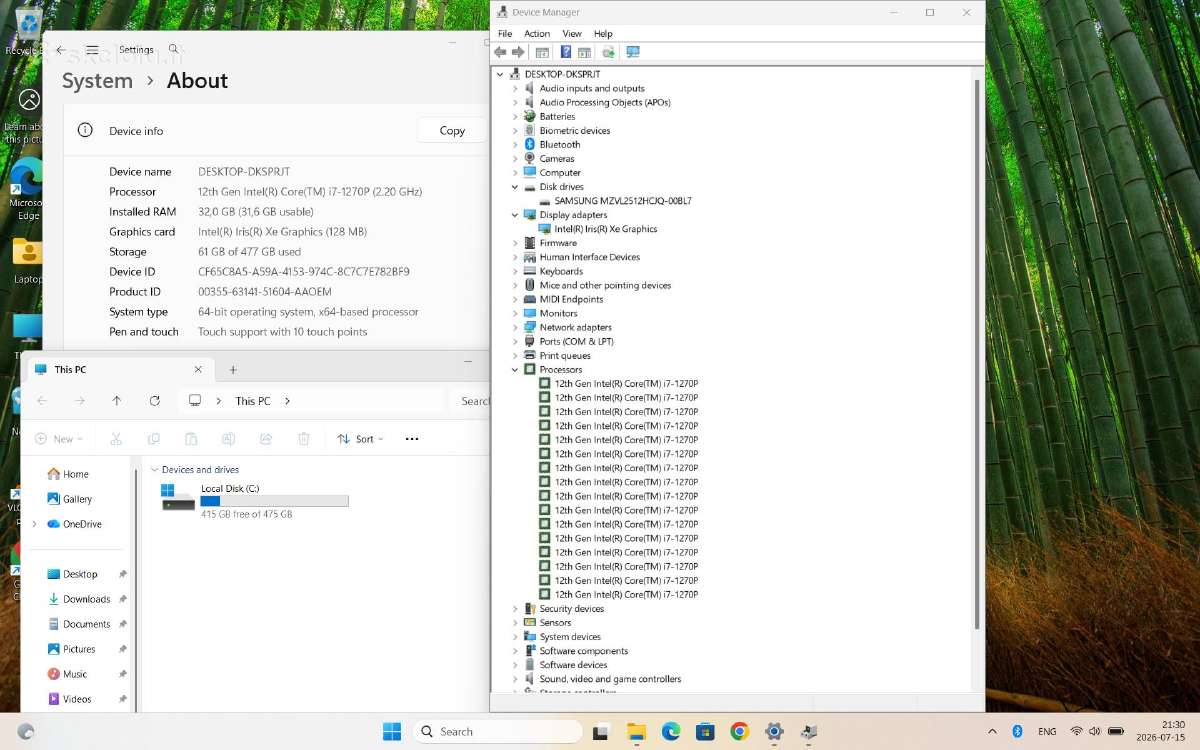Open Help menu in Device Manager
The width and height of the screenshot is (1200, 750).
coord(603,34)
